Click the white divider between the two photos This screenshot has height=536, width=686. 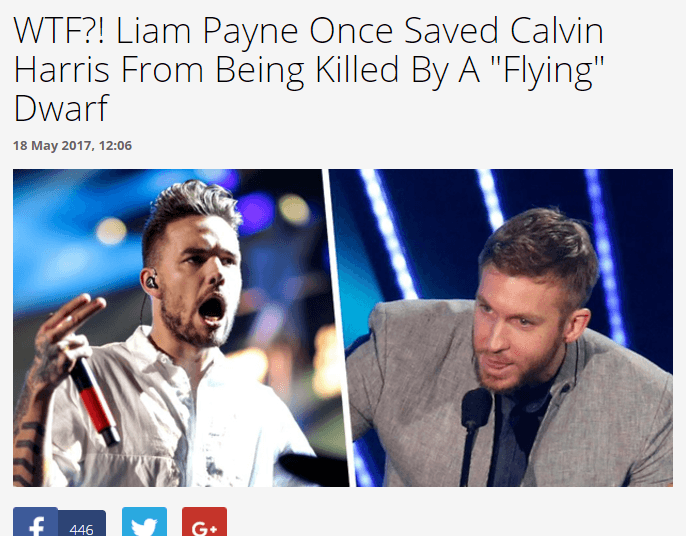pos(339,328)
